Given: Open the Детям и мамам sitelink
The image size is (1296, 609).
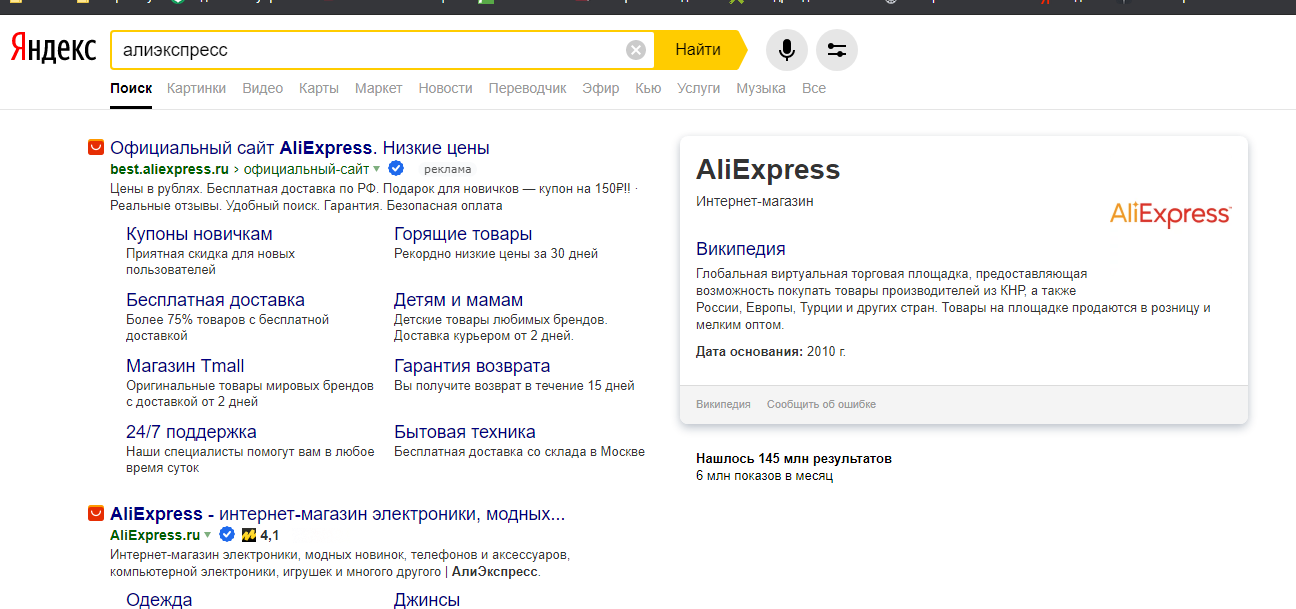Looking at the screenshot, I should click(458, 300).
